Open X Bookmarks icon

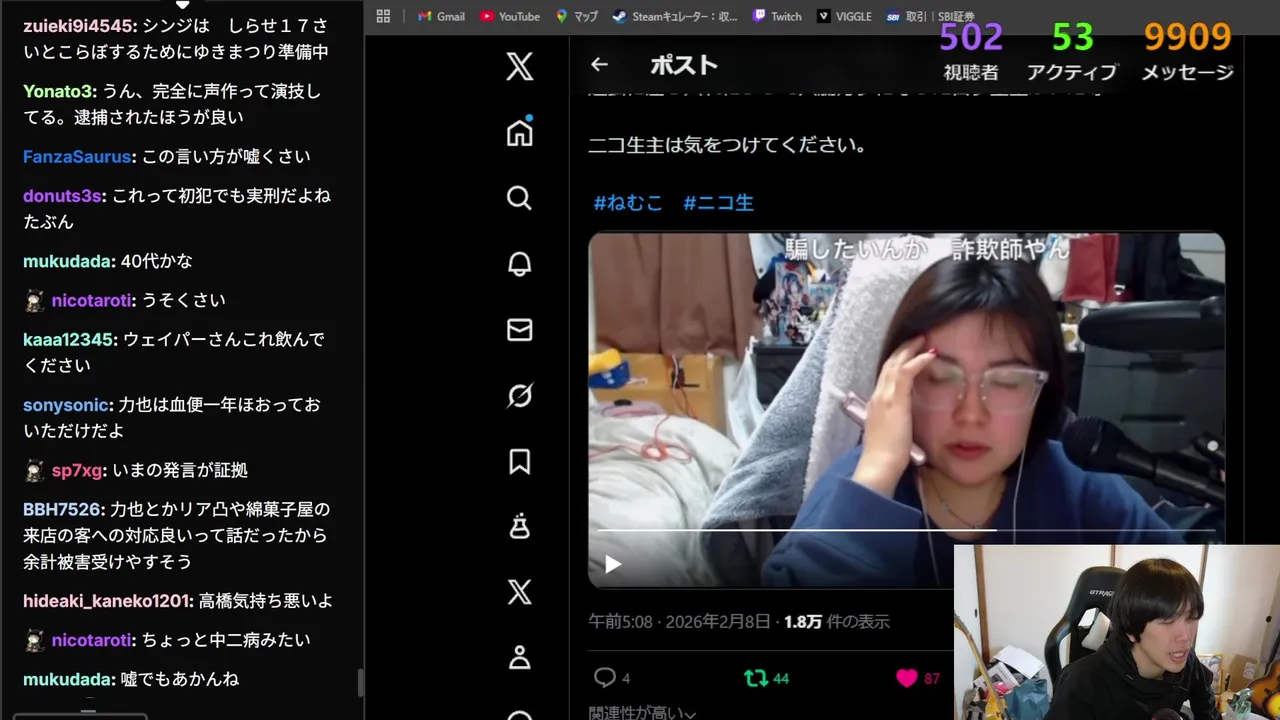(x=519, y=461)
